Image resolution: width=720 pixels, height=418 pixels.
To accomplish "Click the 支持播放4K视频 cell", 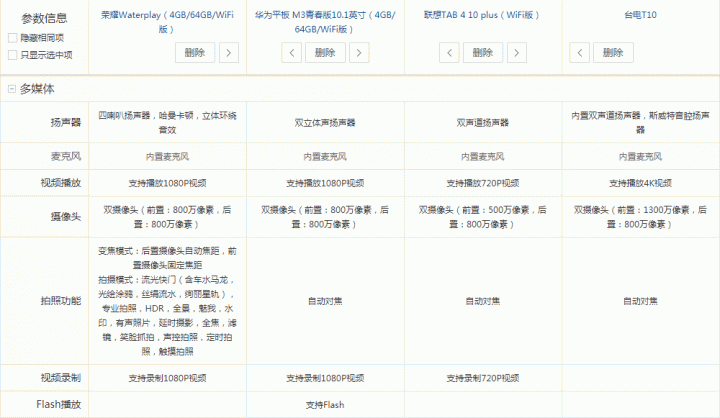I will pyautogui.click(x=641, y=183).
